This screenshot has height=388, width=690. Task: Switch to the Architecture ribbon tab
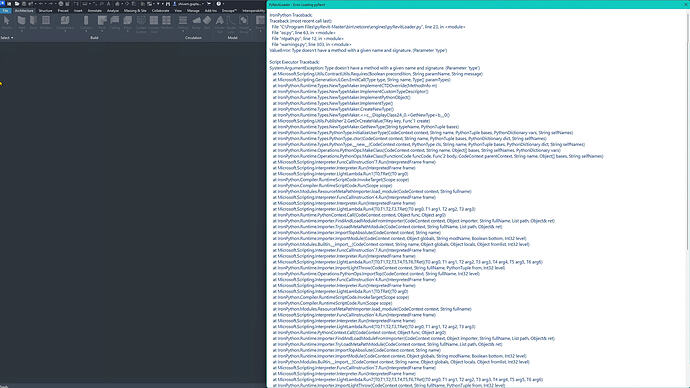24,11
